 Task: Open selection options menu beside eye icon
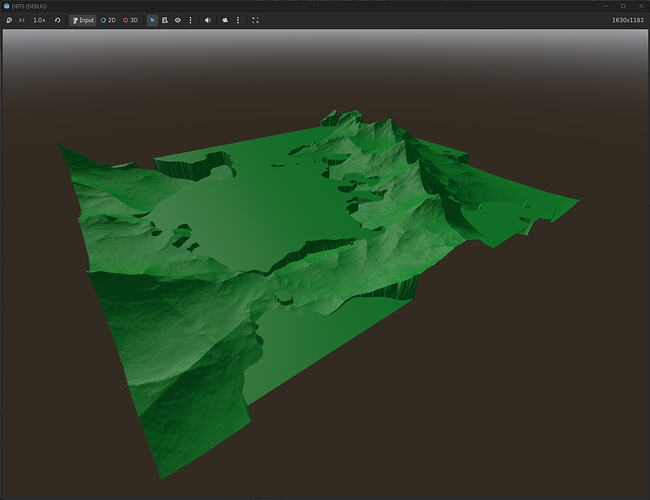pyautogui.click(x=190, y=20)
